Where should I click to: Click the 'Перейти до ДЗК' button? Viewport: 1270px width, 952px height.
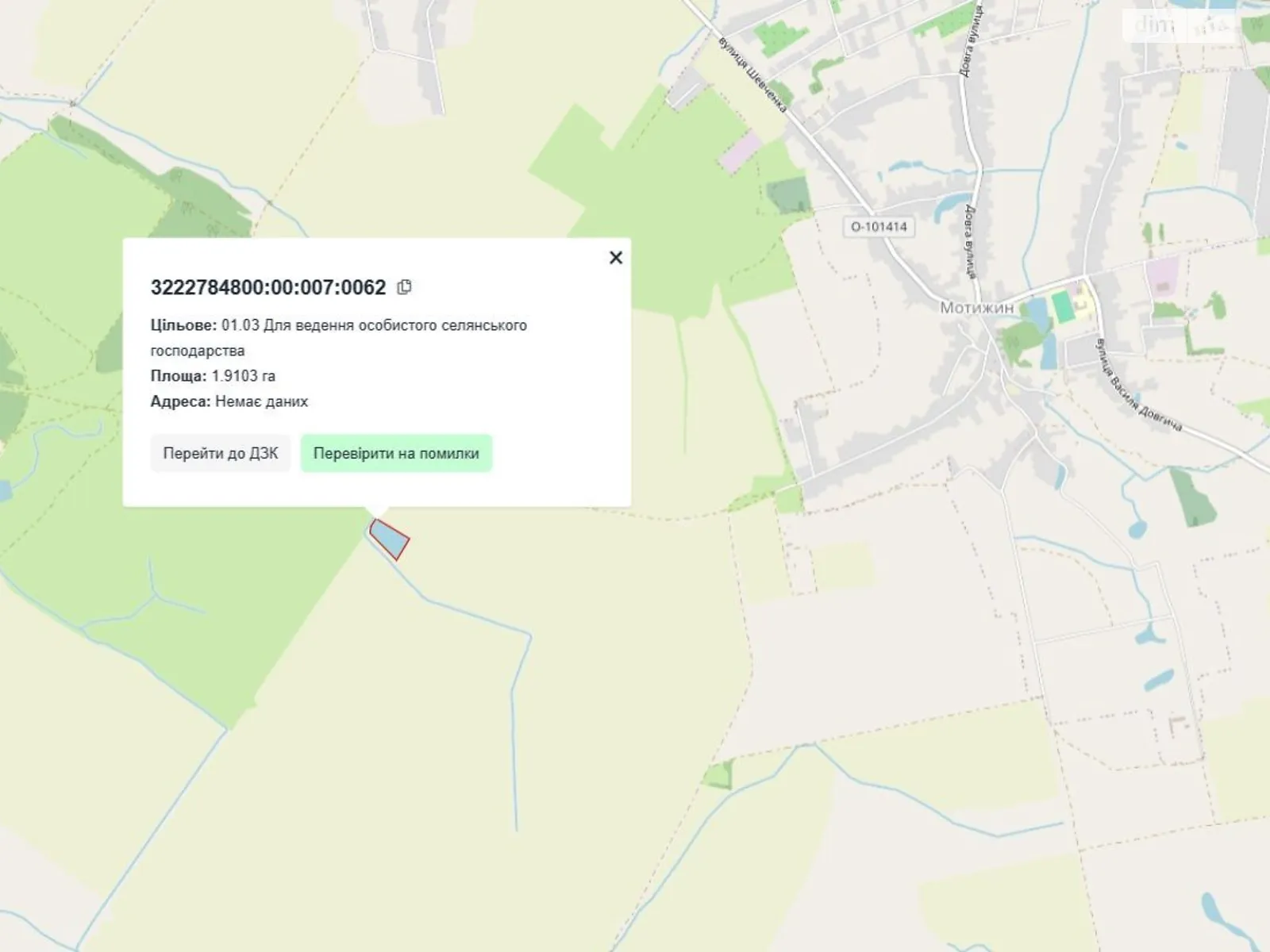(x=221, y=454)
